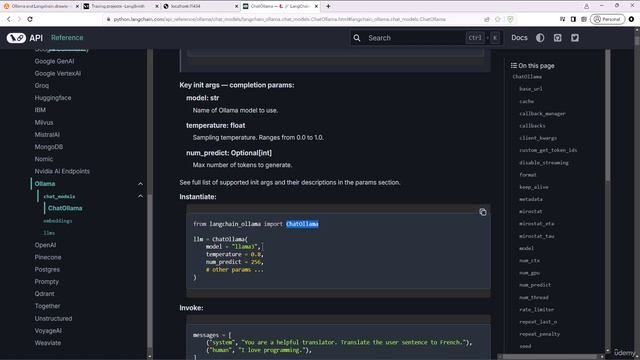Open a new browser tab
This screenshot has height=360, width=640.
click(x=328, y=6)
